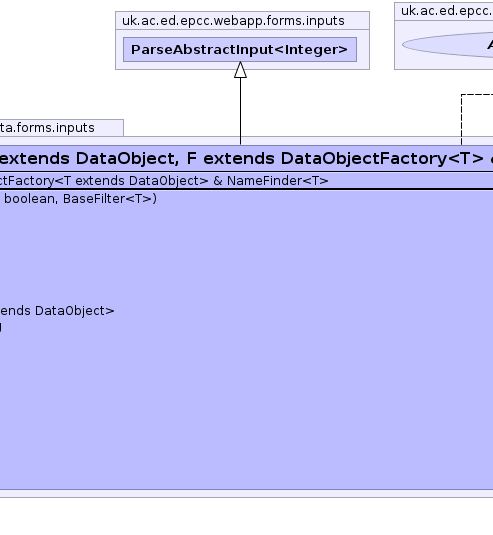The height and width of the screenshot is (535, 493).
Task: Click the truncated member text below 'ends DataObject>'
Action: click(x=1, y=327)
